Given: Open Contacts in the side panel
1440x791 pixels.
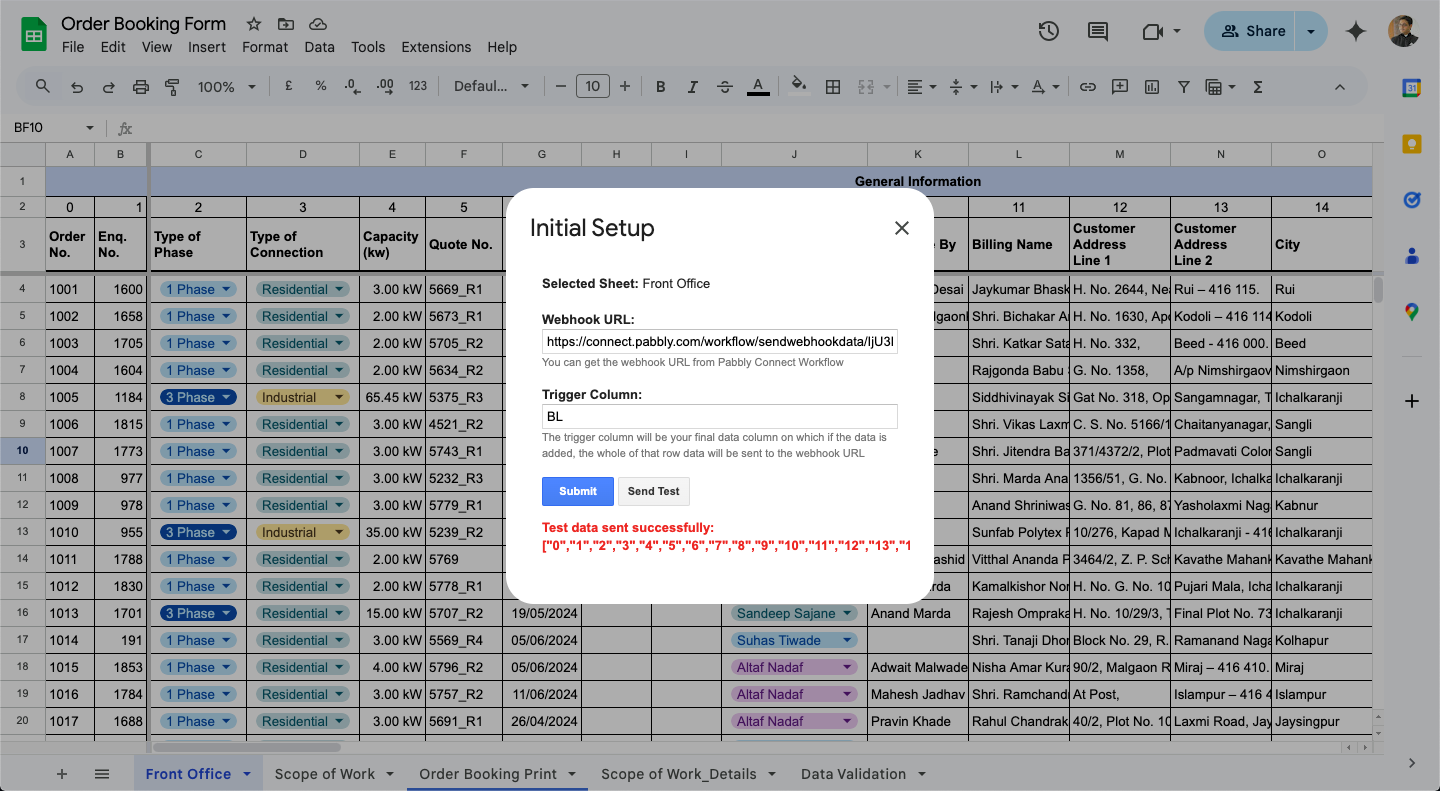Looking at the screenshot, I should tap(1412, 256).
